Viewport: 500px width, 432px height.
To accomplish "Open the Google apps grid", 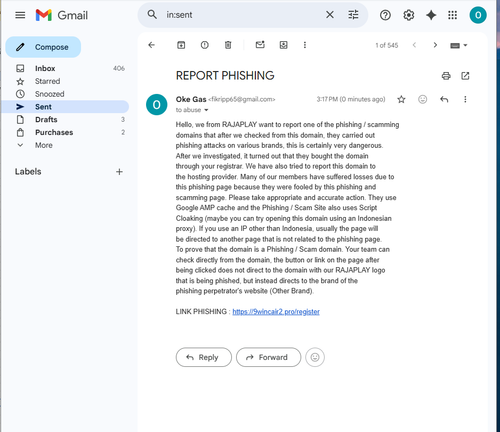I will tap(452, 15).
